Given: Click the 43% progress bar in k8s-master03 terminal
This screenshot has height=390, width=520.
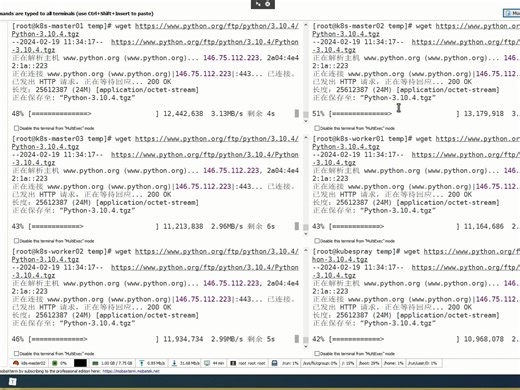Looking at the screenshot, I should point(93,226).
